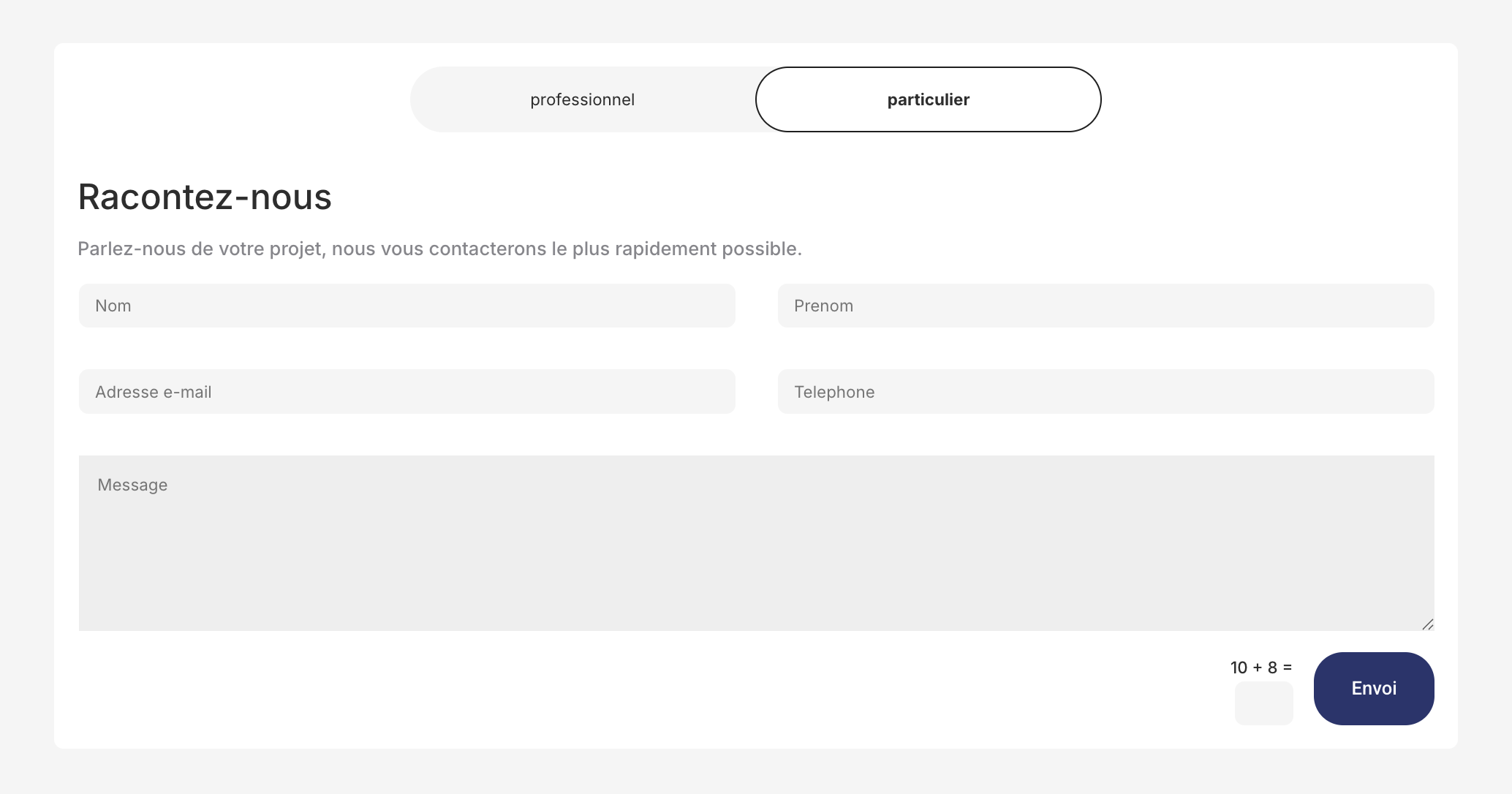Click the Message placeholder label
Screen dimensions: 1512x794
(x=132, y=484)
